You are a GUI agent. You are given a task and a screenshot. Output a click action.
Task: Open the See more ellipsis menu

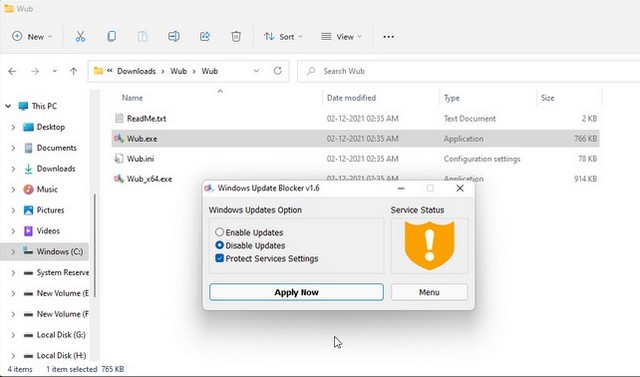coord(389,37)
